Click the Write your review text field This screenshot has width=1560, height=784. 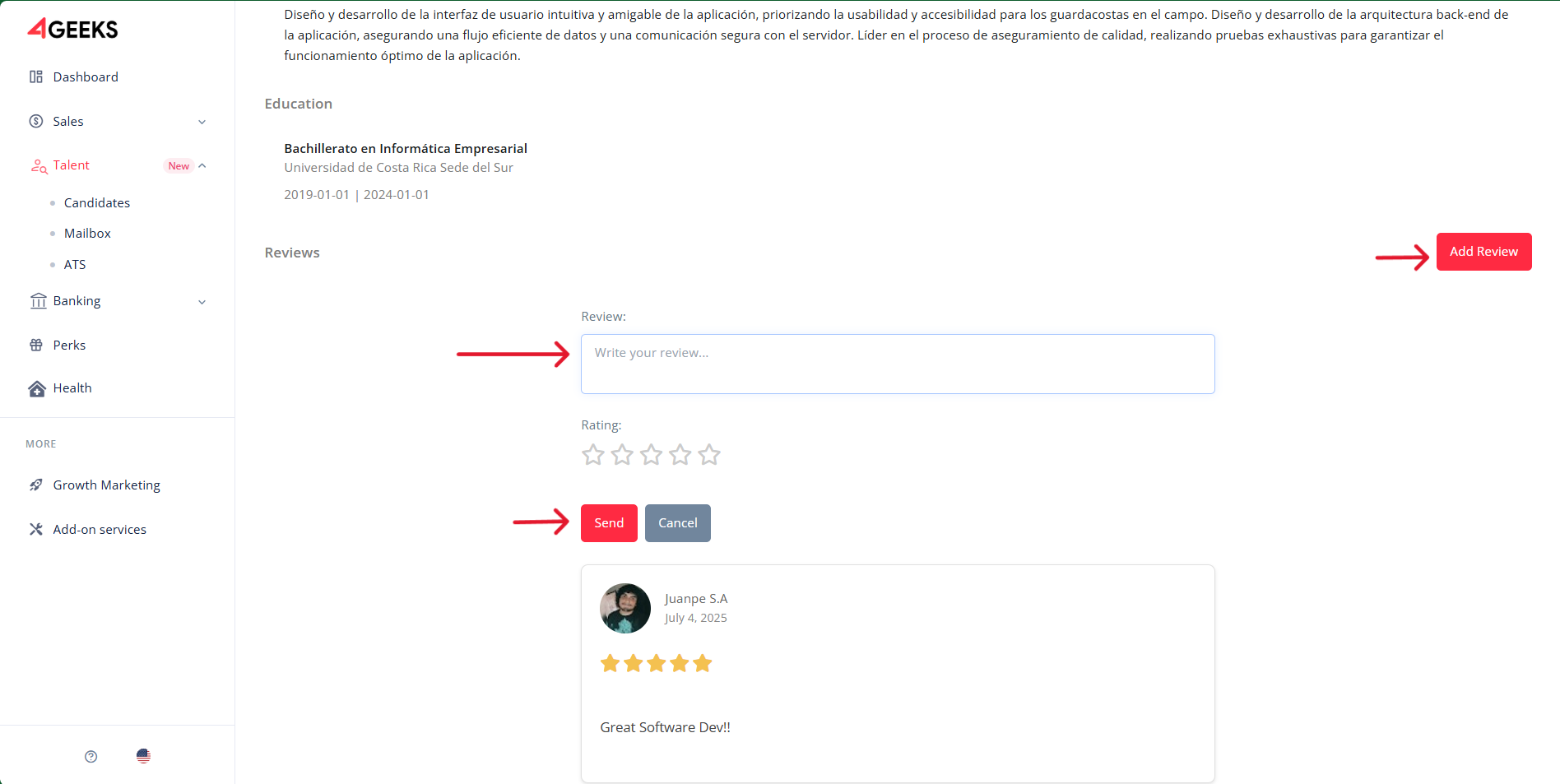point(897,364)
